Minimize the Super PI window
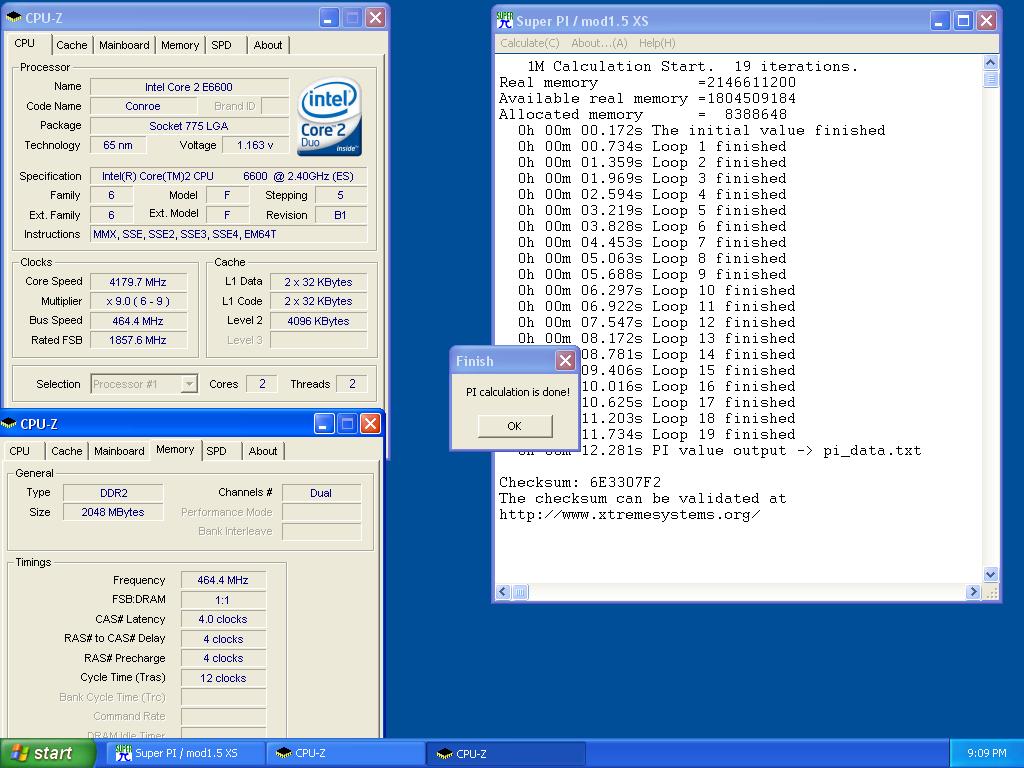1024x768 pixels. 940,21
